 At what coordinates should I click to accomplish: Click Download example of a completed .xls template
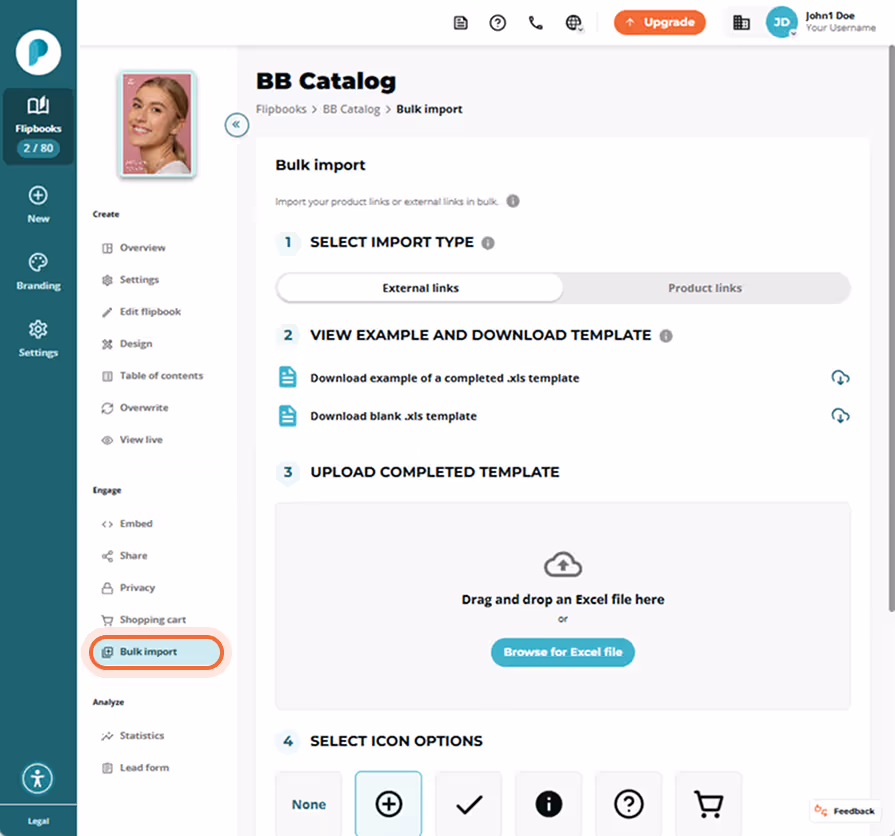[x=445, y=378]
